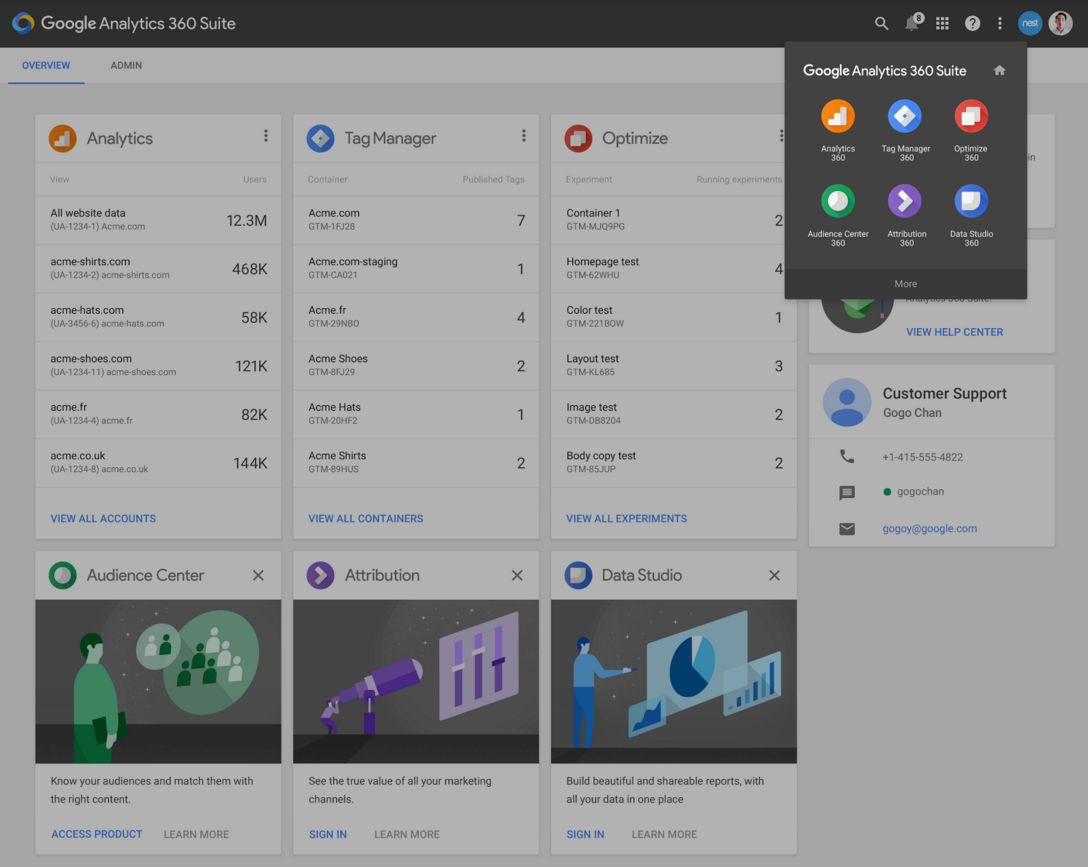
Task: Click the email envelope icon in support
Action: (x=847, y=529)
